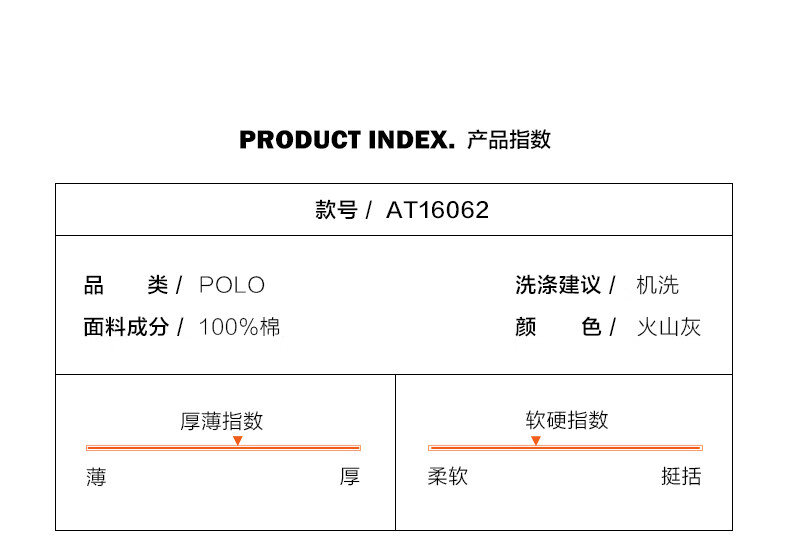Click the 洗涤建议 washing label
This screenshot has width=790, height=540.
click(558, 285)
